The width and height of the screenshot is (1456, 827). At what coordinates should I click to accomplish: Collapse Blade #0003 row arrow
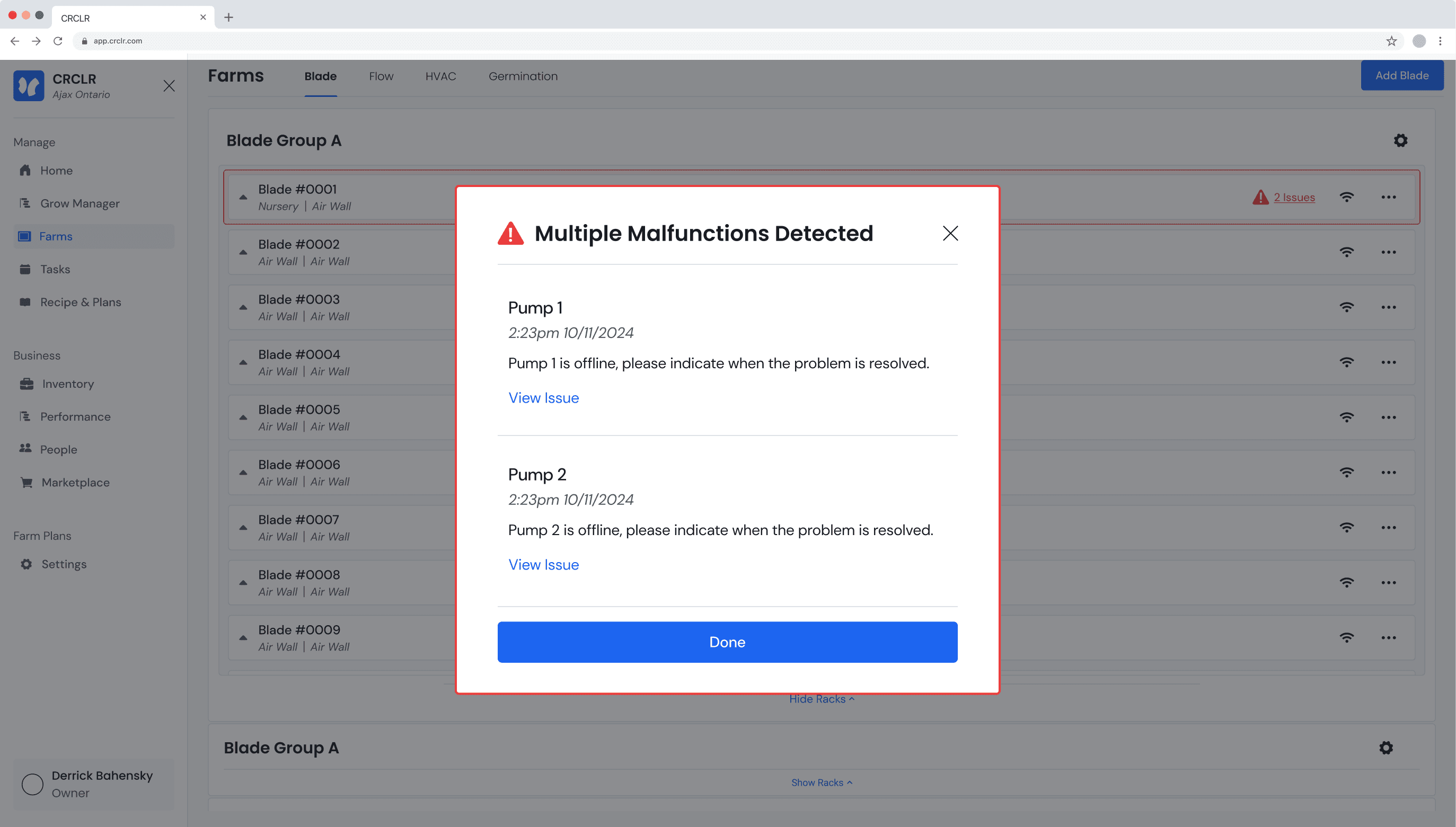click(243, 307)
